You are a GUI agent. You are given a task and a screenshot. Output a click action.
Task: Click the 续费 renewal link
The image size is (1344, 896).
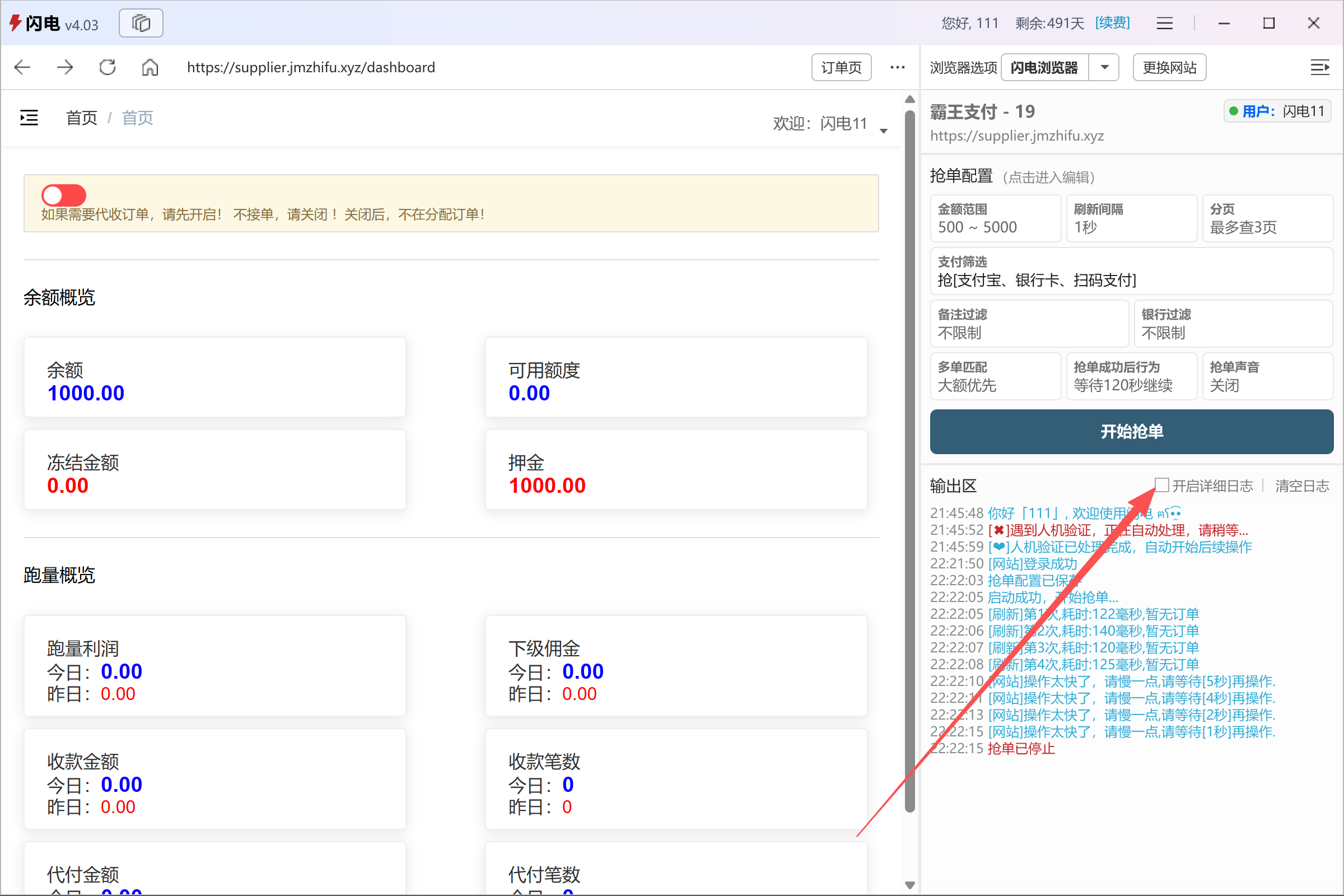pos(1112,24)
